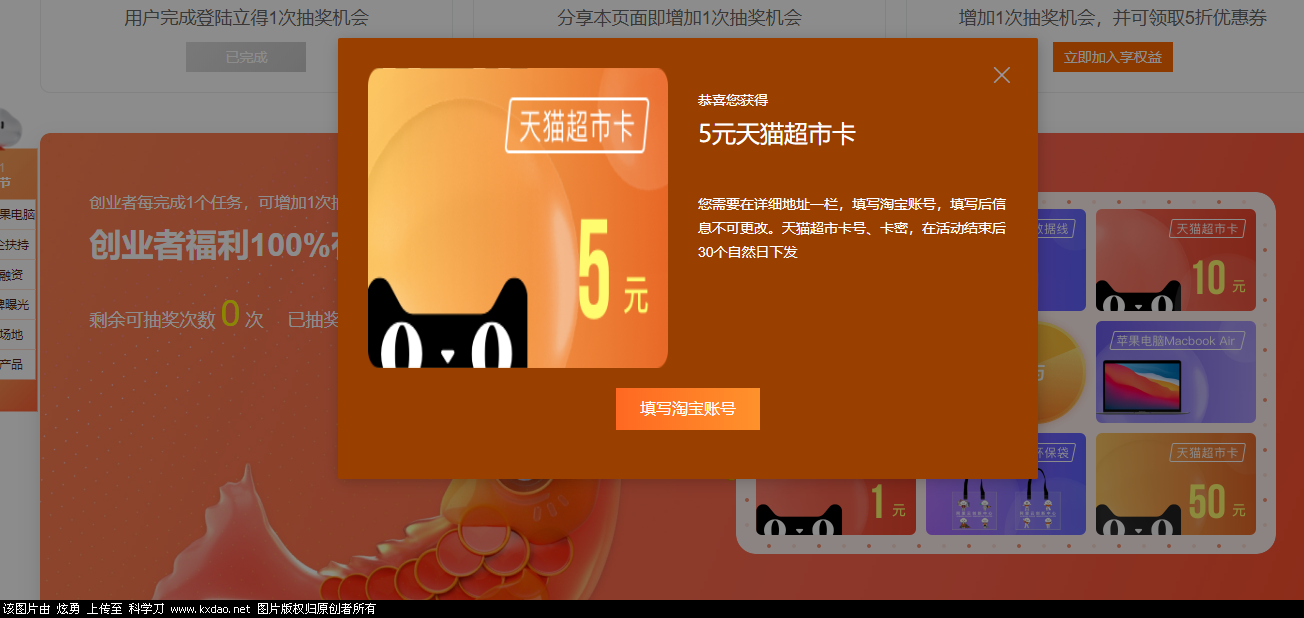The width and height of the screenshot is (1304, 618).
Task: Select the 50元 天猫超市卡 prize tile
Action: [x=1175, y=483]
